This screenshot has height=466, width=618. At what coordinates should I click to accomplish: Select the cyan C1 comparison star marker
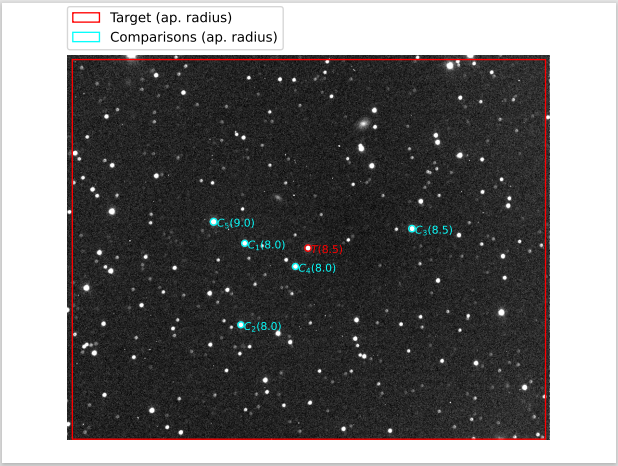[245, 243]
